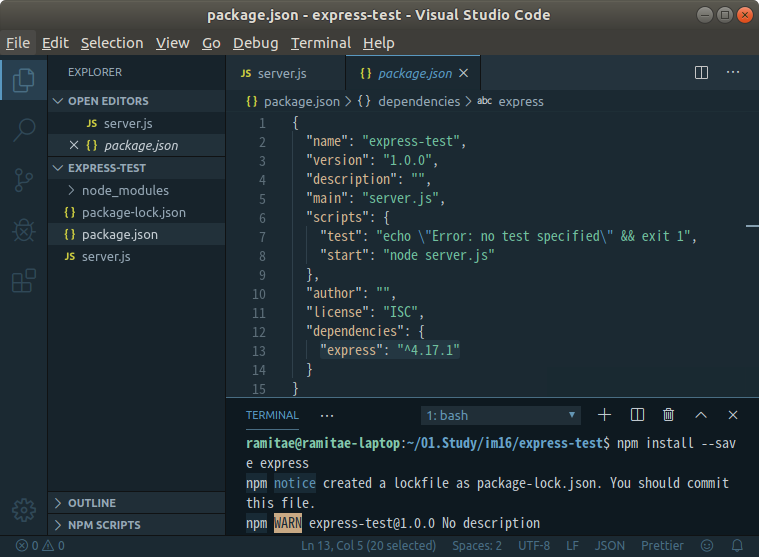Select the TERMINAL panel tab
The height and width of the screenshot is (557, 759).
click(x=272, y=415)
